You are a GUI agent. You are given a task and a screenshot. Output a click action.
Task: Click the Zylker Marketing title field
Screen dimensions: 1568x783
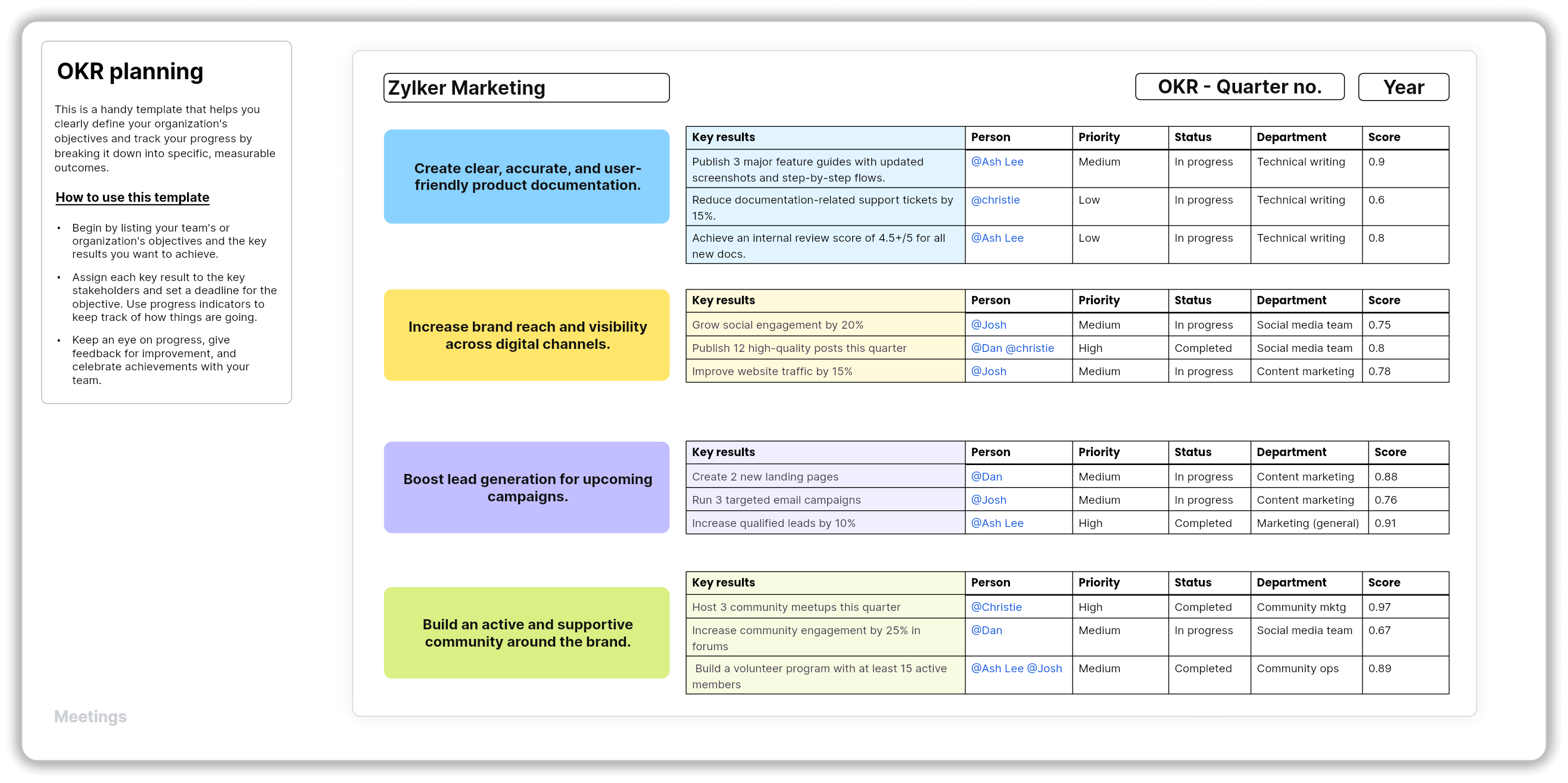click(x=526, y=88)
